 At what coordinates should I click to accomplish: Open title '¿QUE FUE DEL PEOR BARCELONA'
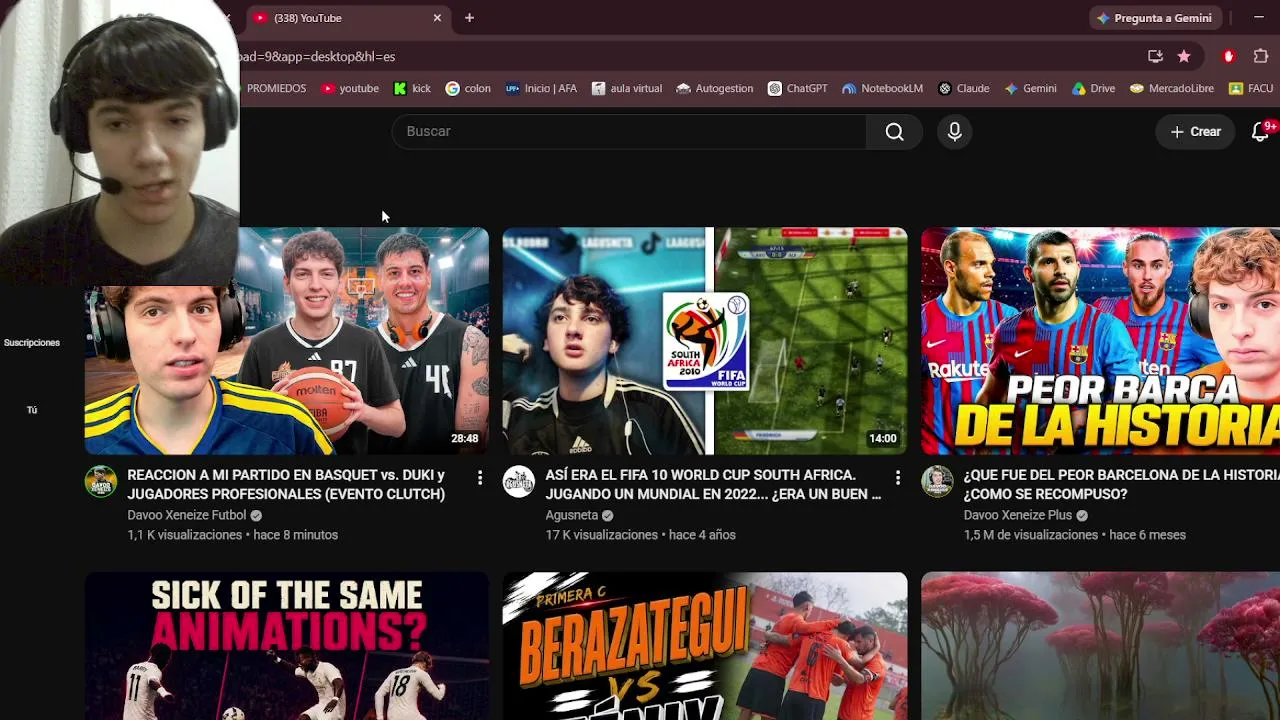point(1121,484)
